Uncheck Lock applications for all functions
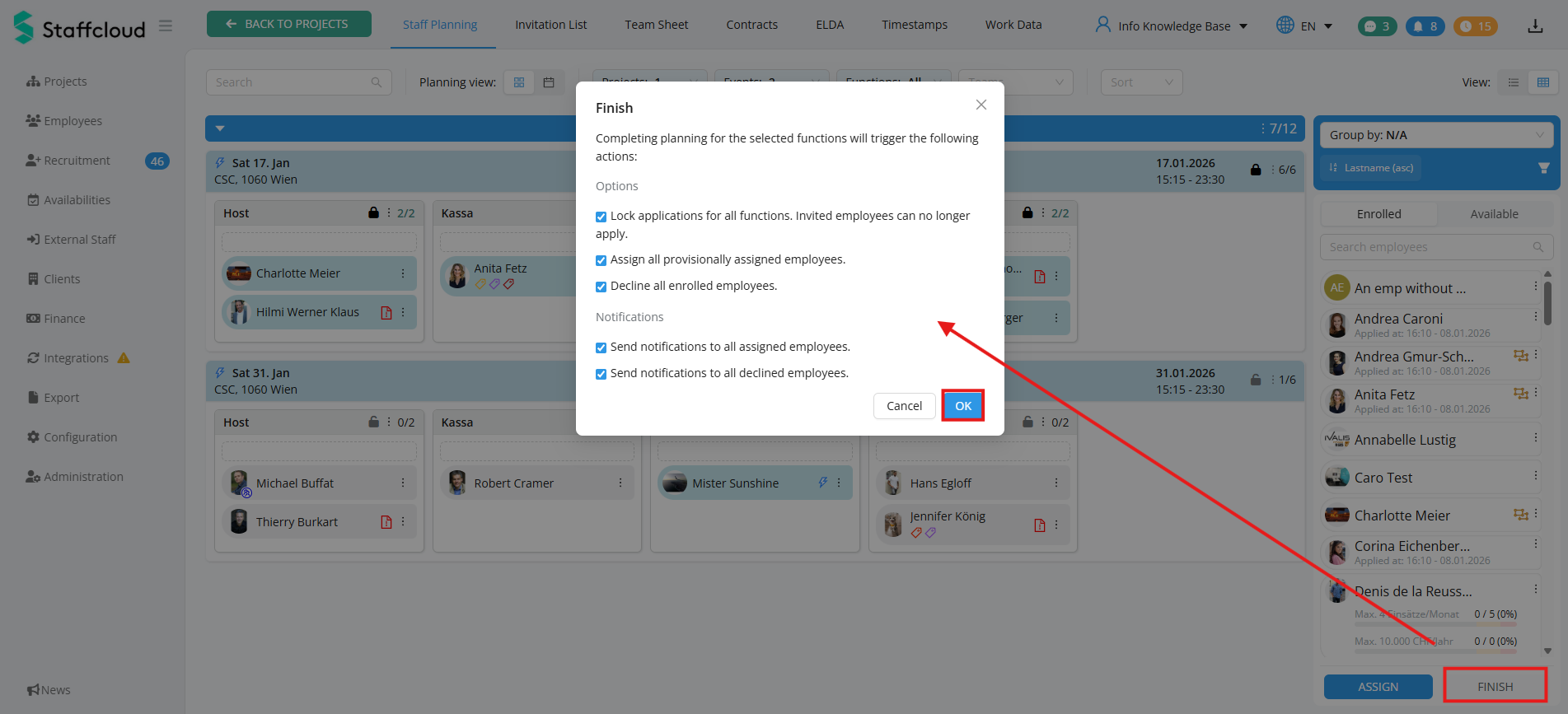 click(601, 217)
